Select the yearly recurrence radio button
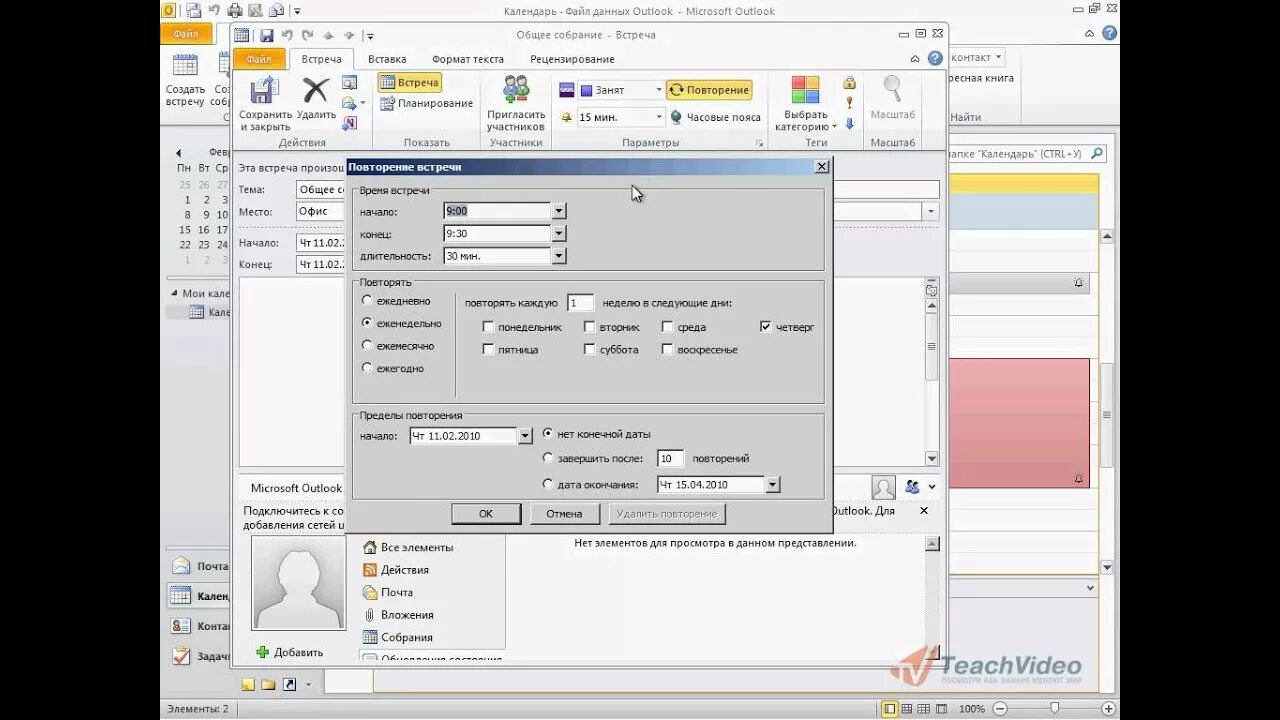The height and width of the screenshot is (720, 1280). pos(368,368)
